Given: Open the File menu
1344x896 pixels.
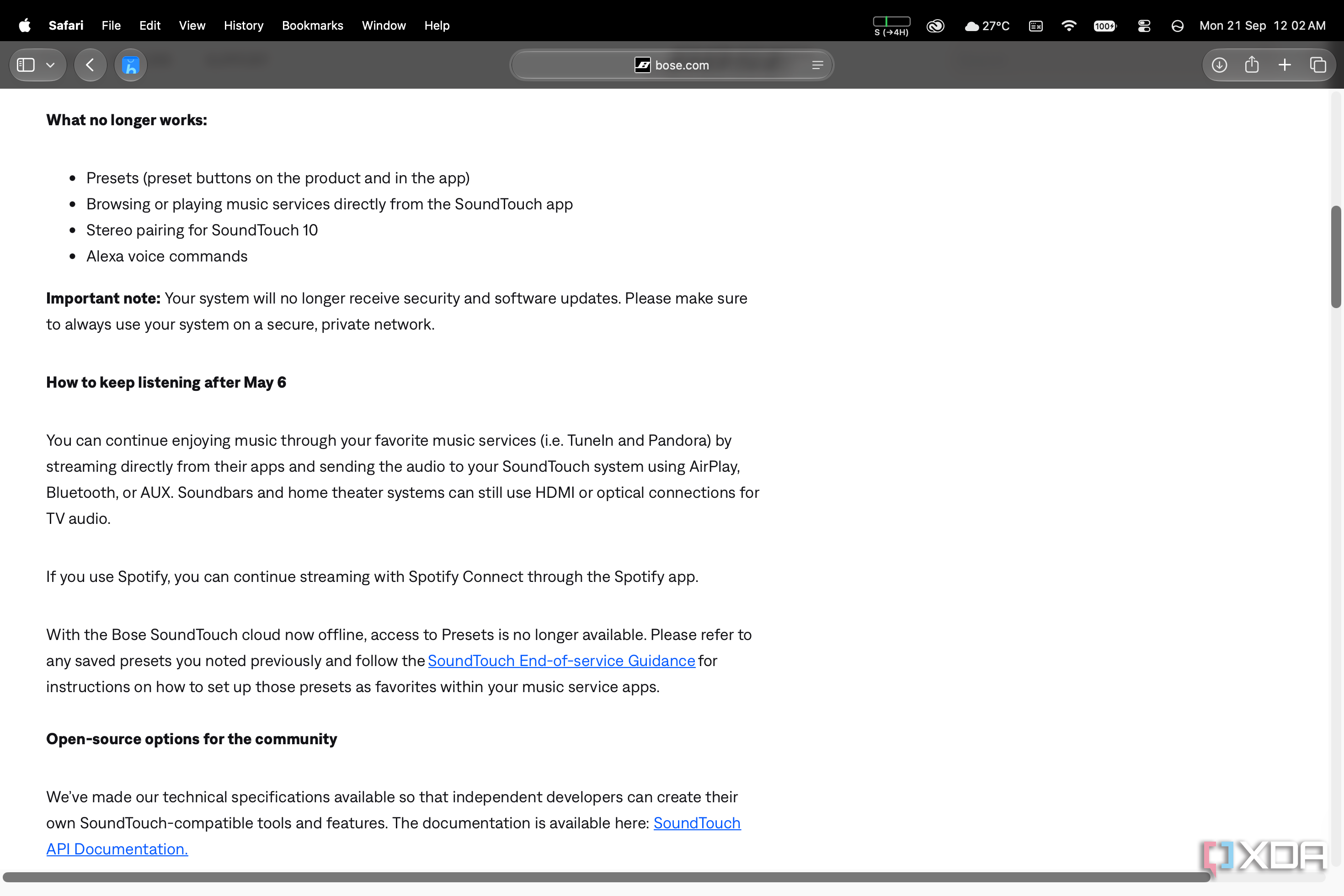Looking at the screenshot, I should pyautogui.click(x=111, y=26).
